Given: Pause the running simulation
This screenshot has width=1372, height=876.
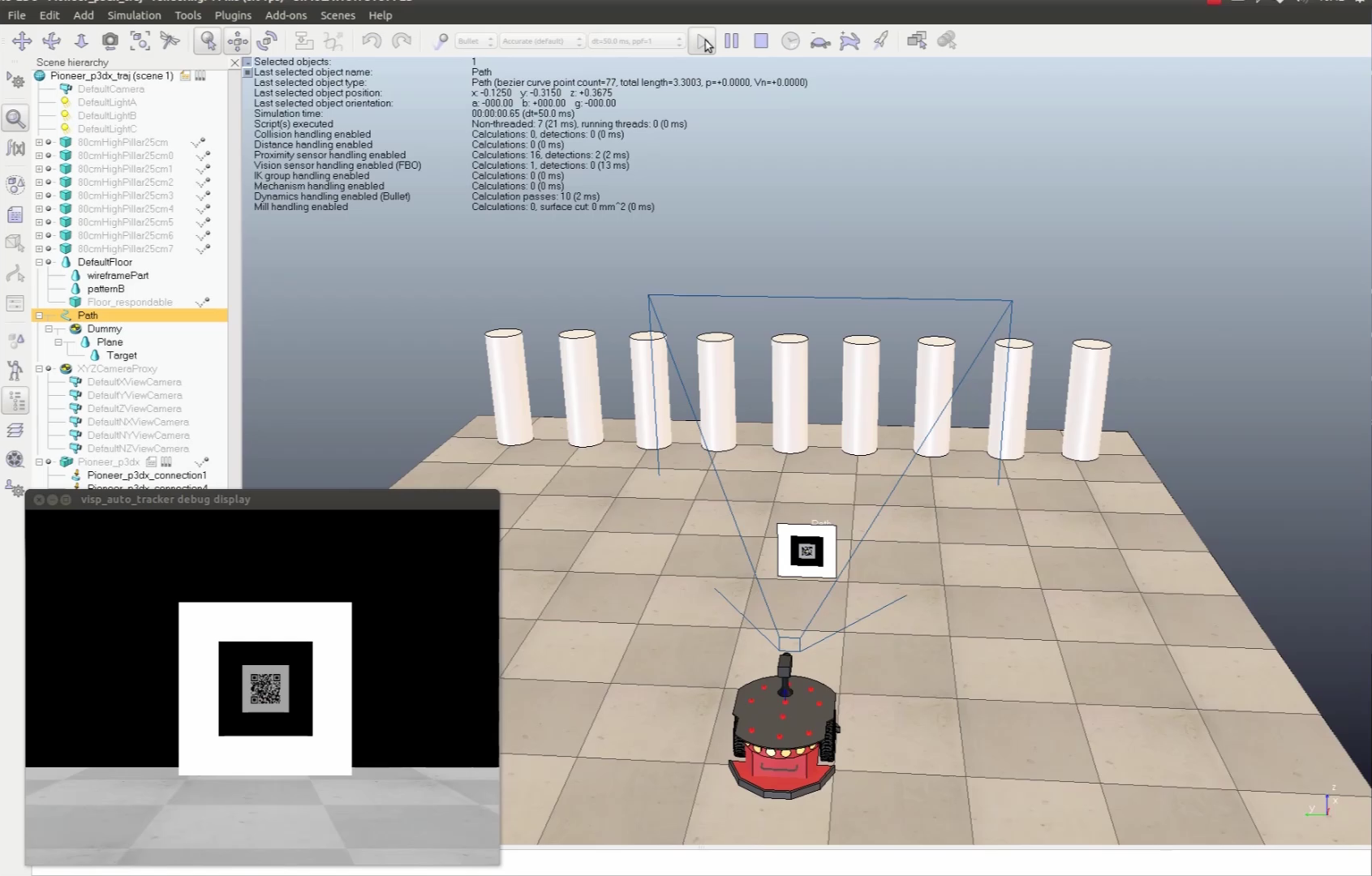Looking at the screenshot, I should [731, 41].
